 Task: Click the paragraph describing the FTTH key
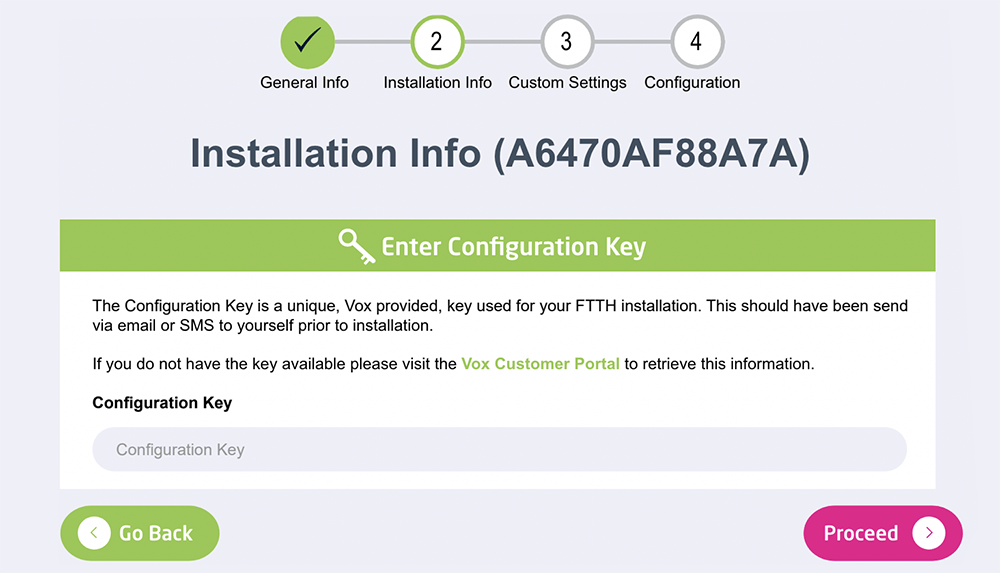[499, 315]
